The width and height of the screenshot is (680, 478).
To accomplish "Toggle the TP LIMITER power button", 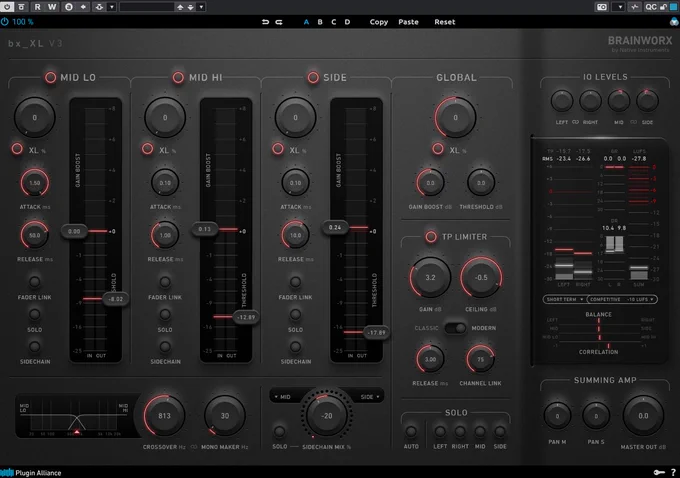I will pyautogui.click(x=431, y=237).
